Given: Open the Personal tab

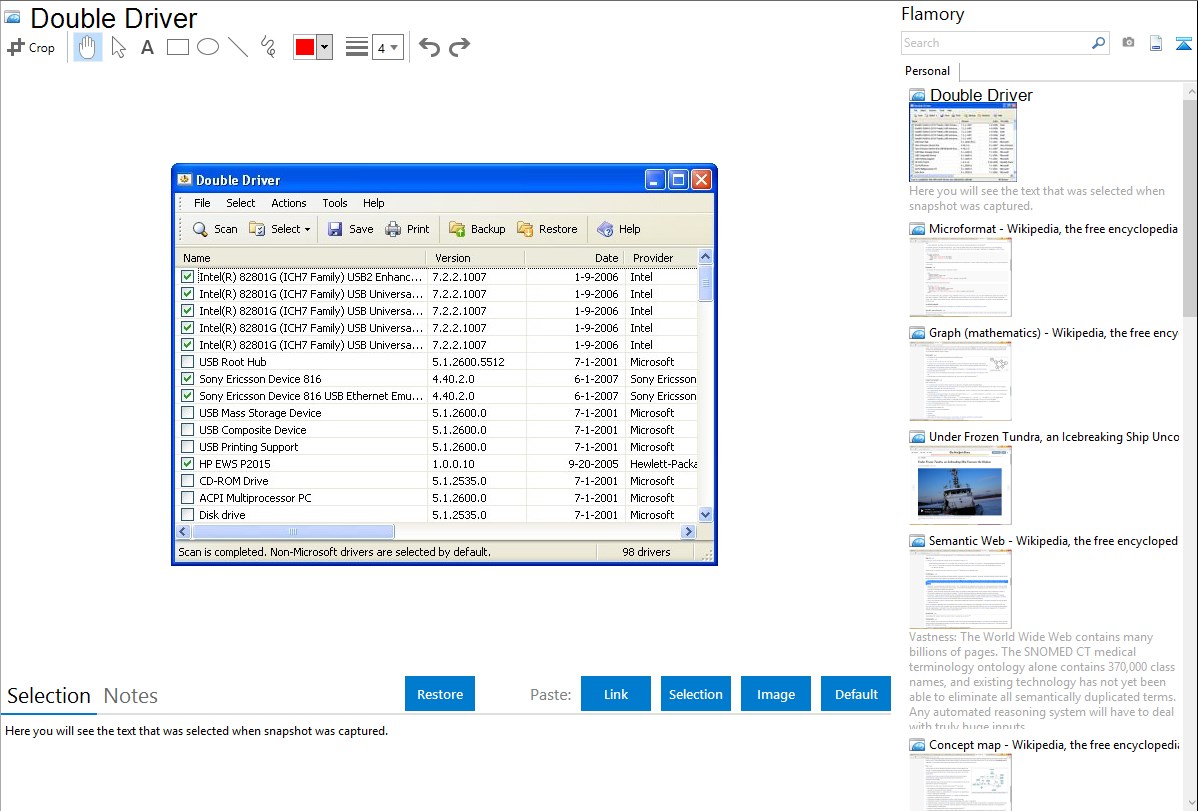Looking at the screenshot, I should [x=928, y=71].
